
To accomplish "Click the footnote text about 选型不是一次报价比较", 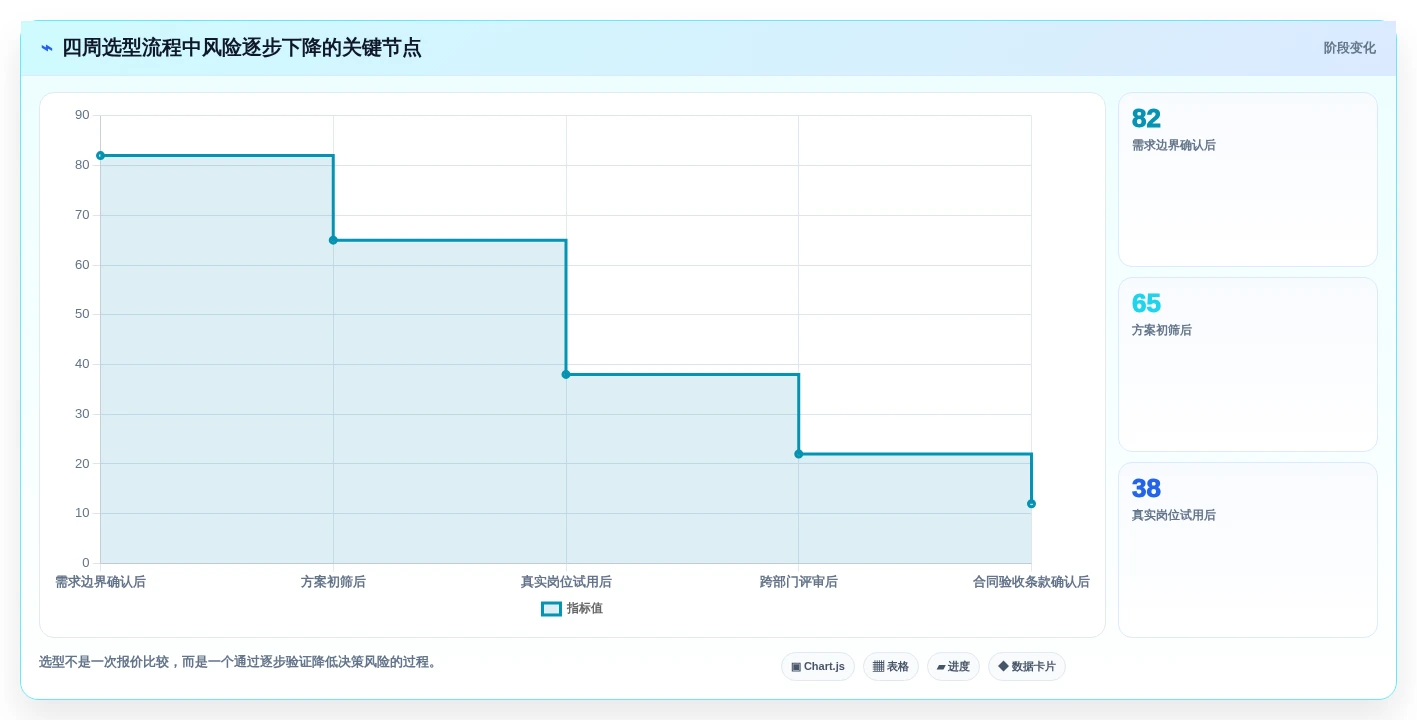I will [240, 662].
